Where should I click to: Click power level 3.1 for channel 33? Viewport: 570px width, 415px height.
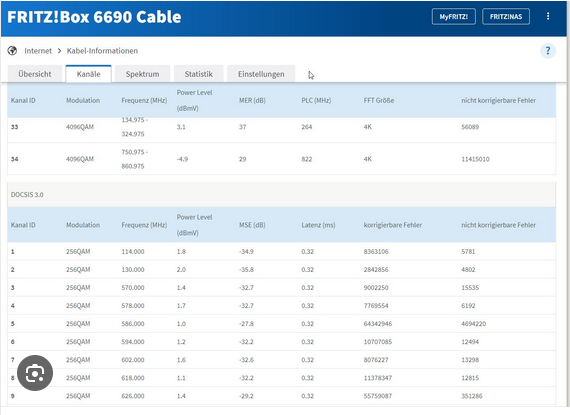pyautogui.click(x=181, y=127)
